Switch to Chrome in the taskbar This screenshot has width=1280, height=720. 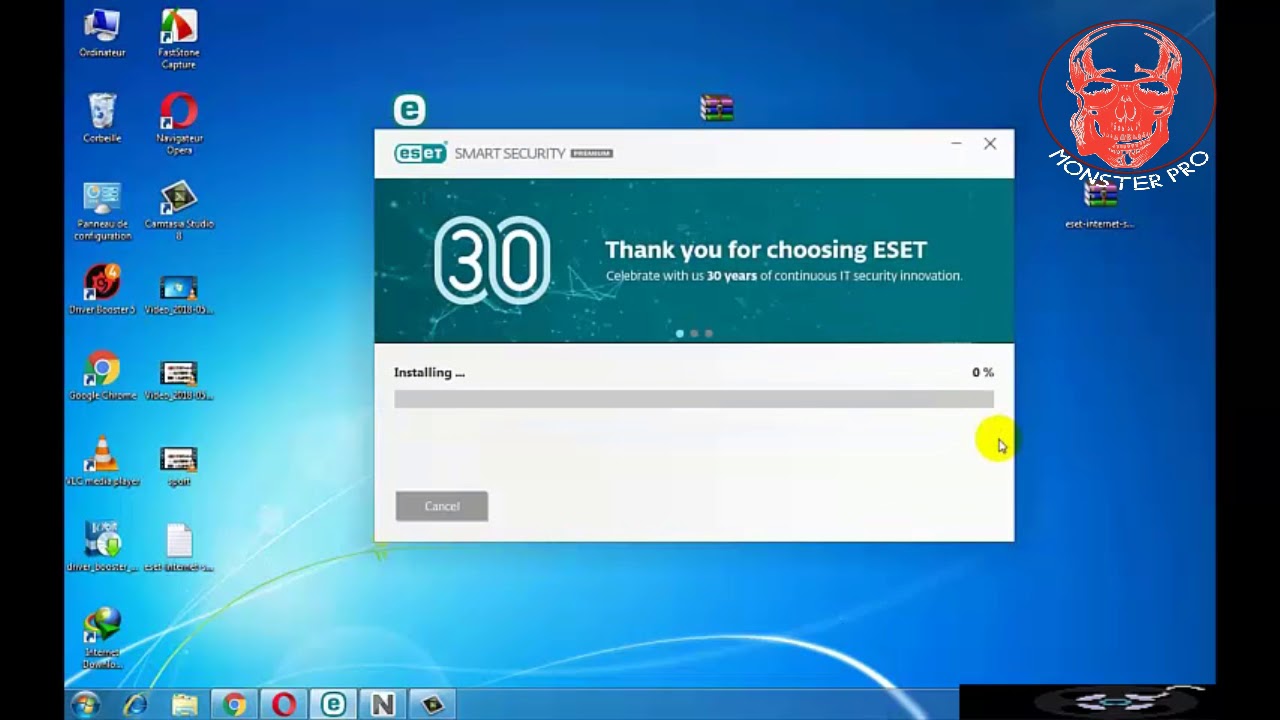[x=235, y=704]
